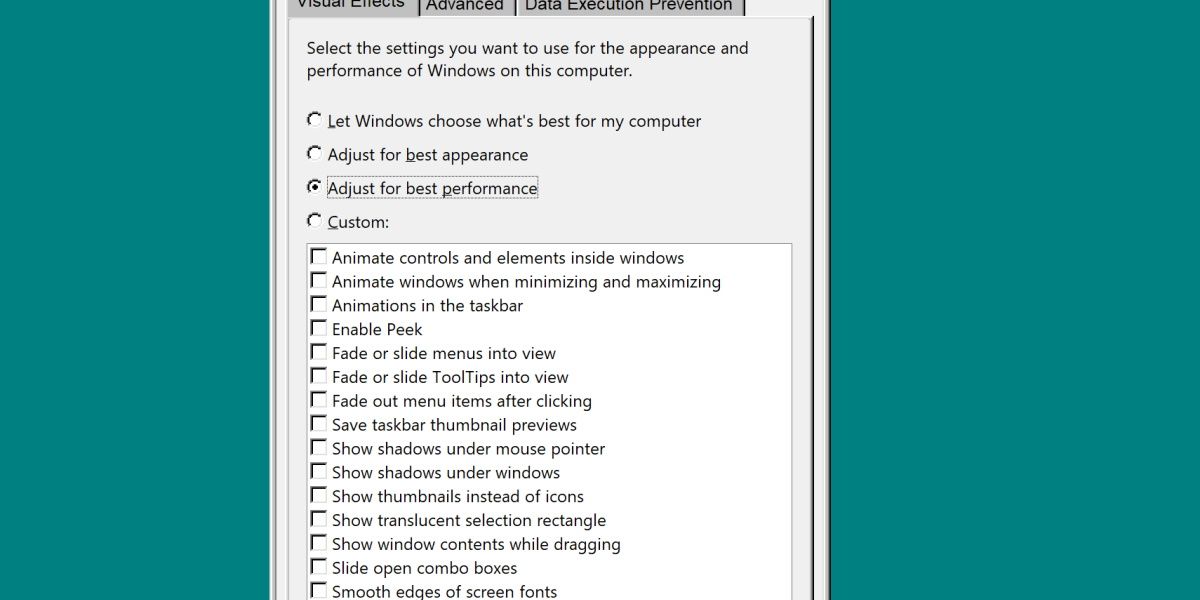The height and width of the screenshot is (600, 1200).
Task: Select 'Let Windows choose what's best for my computer'
Action: pyautogui.click(x=314, y=120)
